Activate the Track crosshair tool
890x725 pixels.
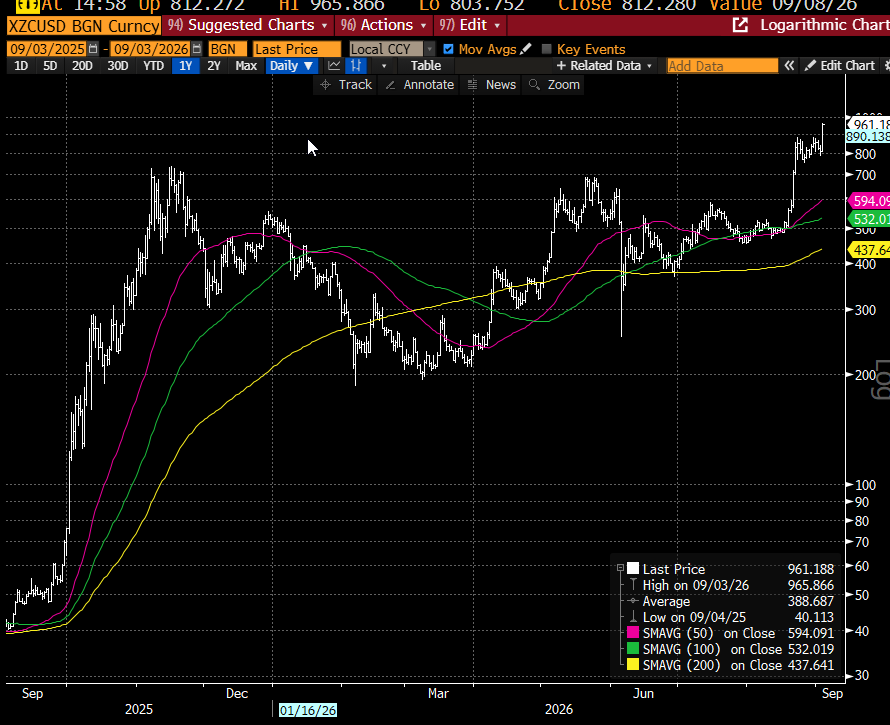pyautogui.click(x=345, y=85)
